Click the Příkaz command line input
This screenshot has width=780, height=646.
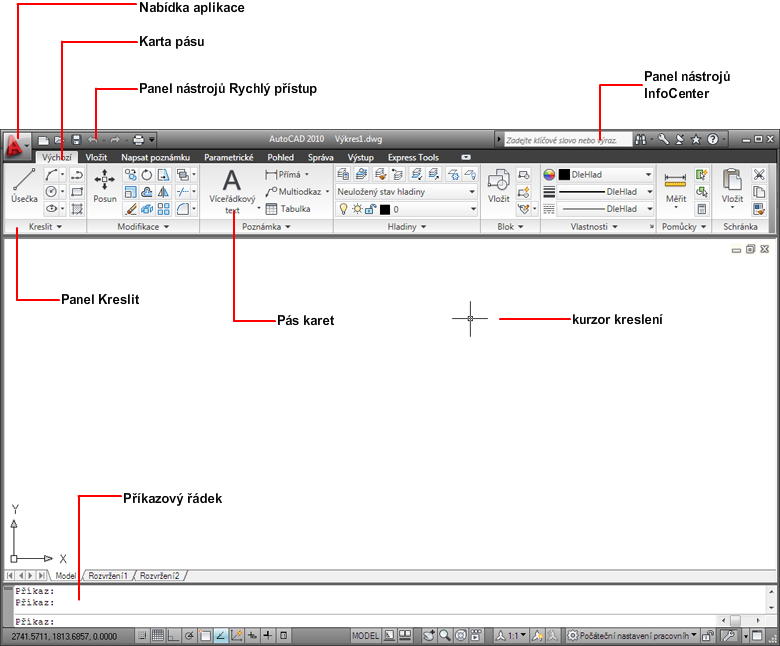[366, 622]
